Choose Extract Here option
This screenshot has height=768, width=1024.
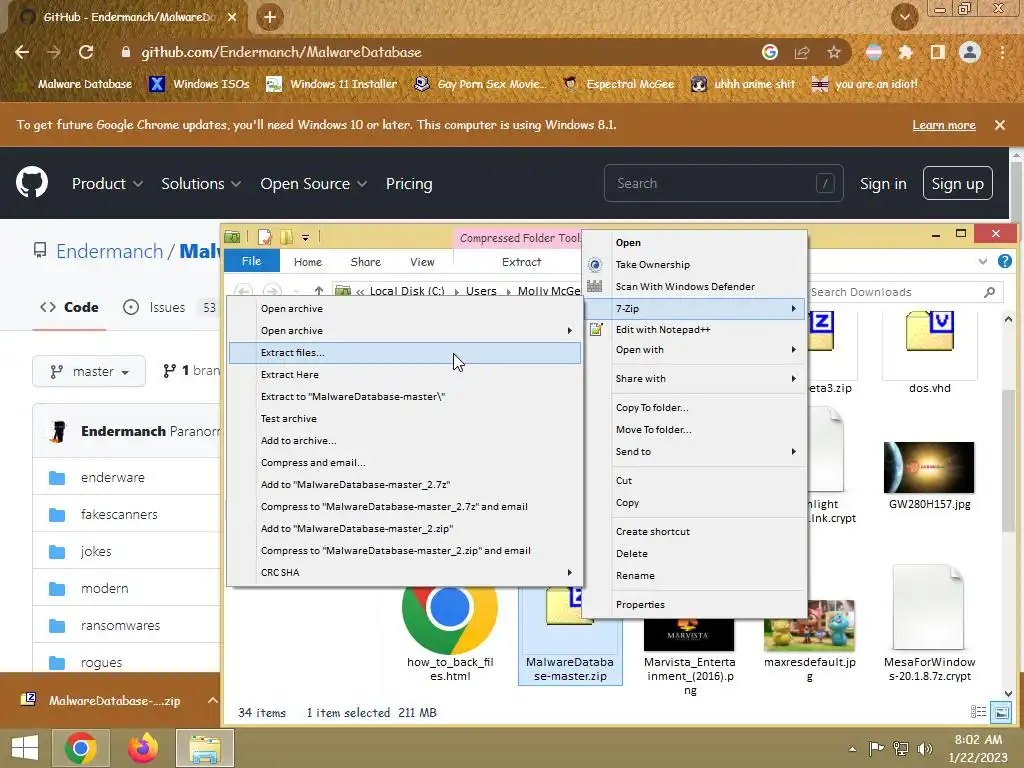coord(404,374)
